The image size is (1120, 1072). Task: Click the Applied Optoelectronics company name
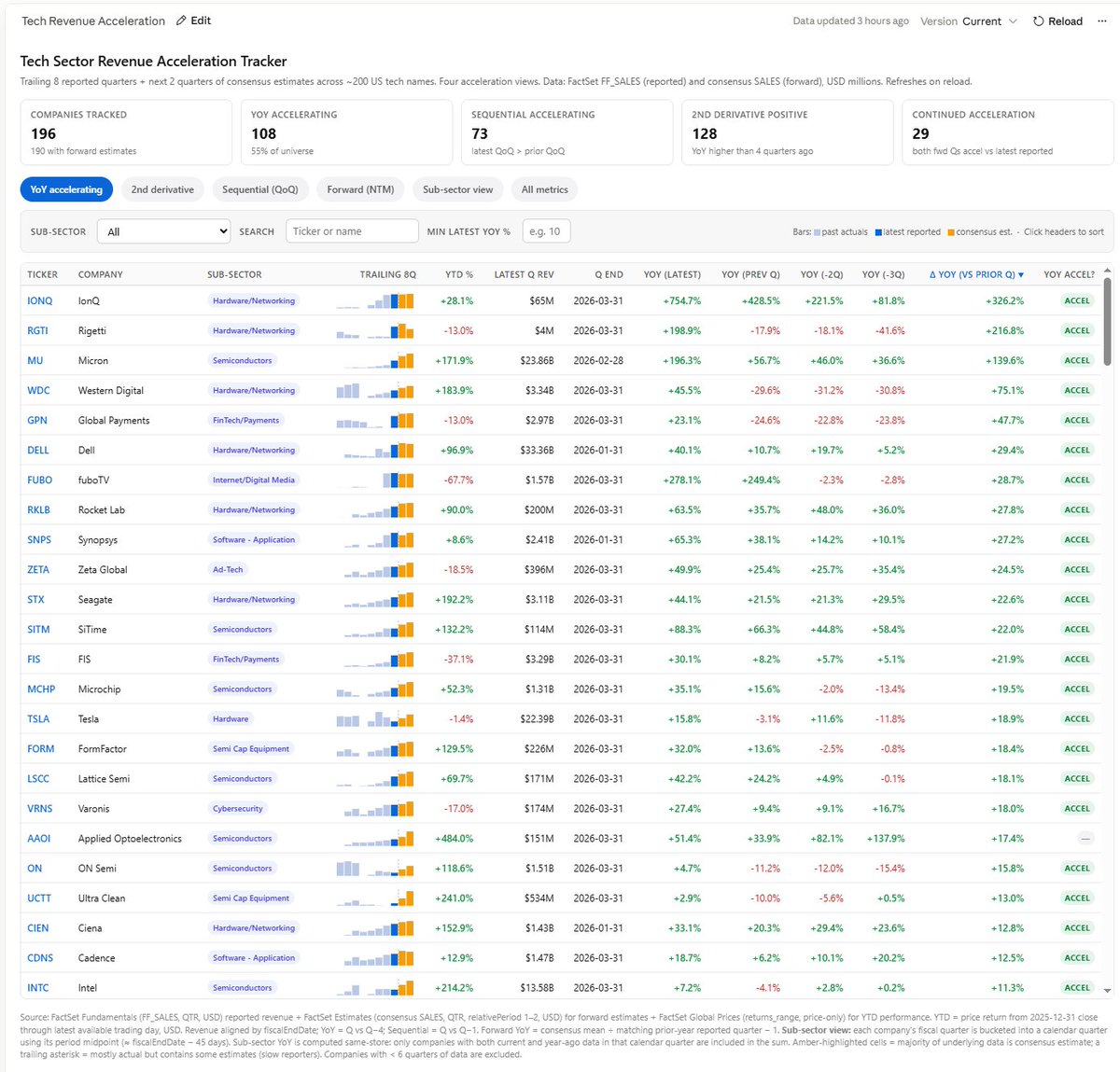point(130,838)
